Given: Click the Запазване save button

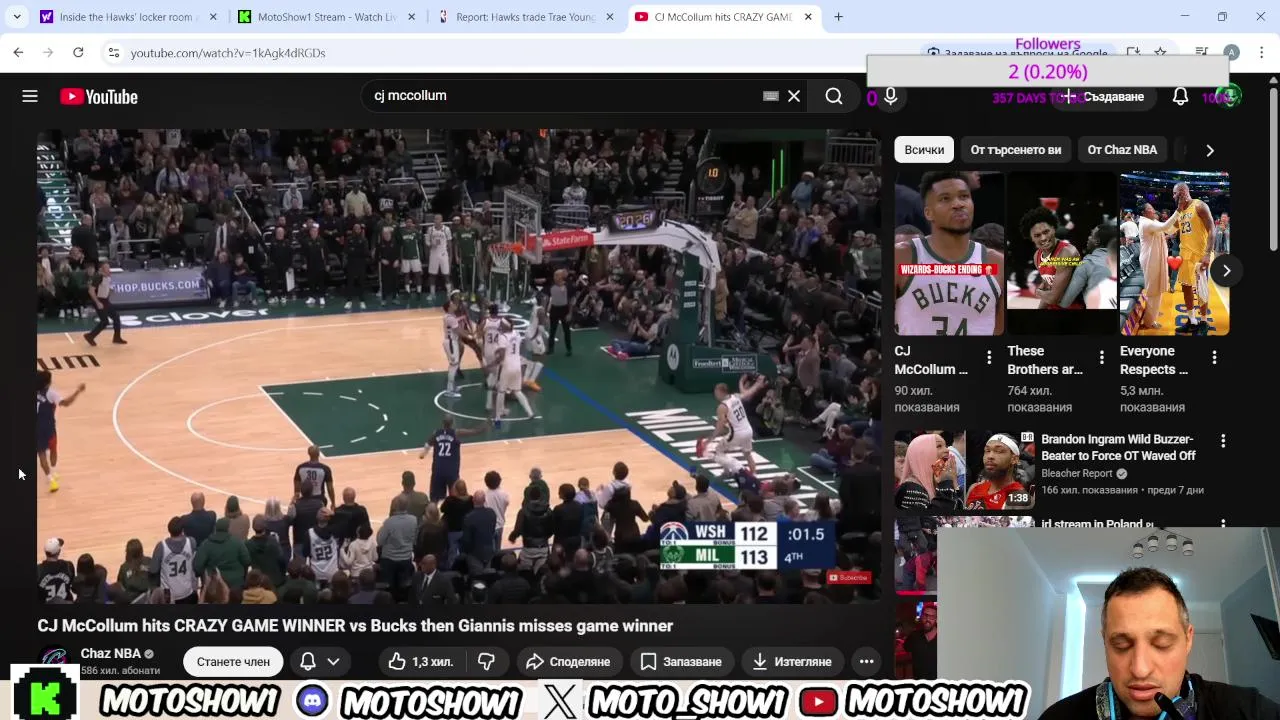Looking at the screenshot, I should (680, 661).
